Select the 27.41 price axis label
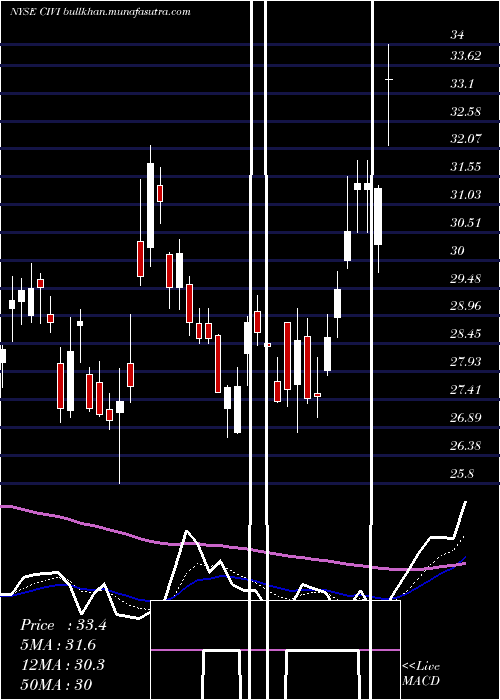Viewport: 500px width, 700px height. 466,390
